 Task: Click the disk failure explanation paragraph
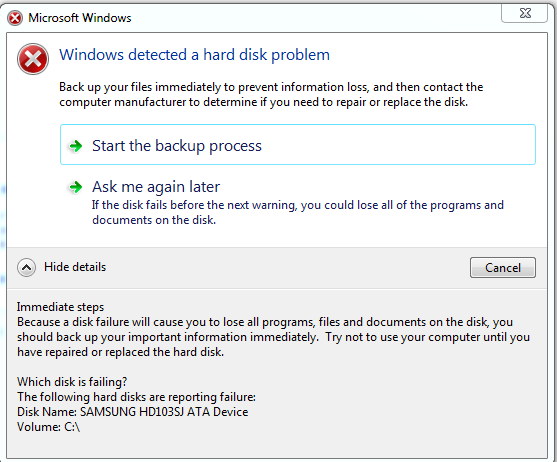tap(274, 337)
